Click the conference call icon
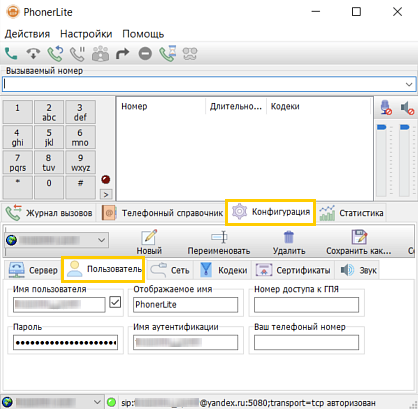 [100, 53]
